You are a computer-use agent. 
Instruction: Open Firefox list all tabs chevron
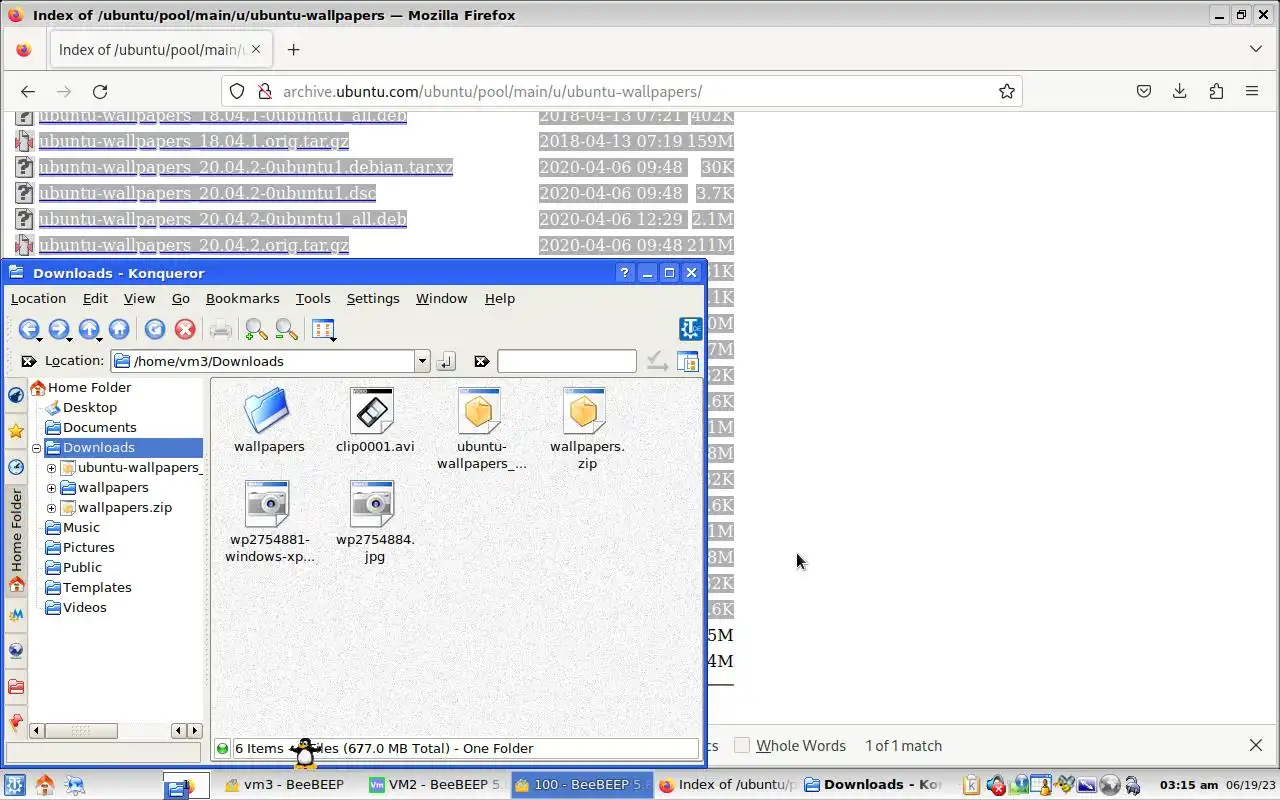click(1256, 49)
